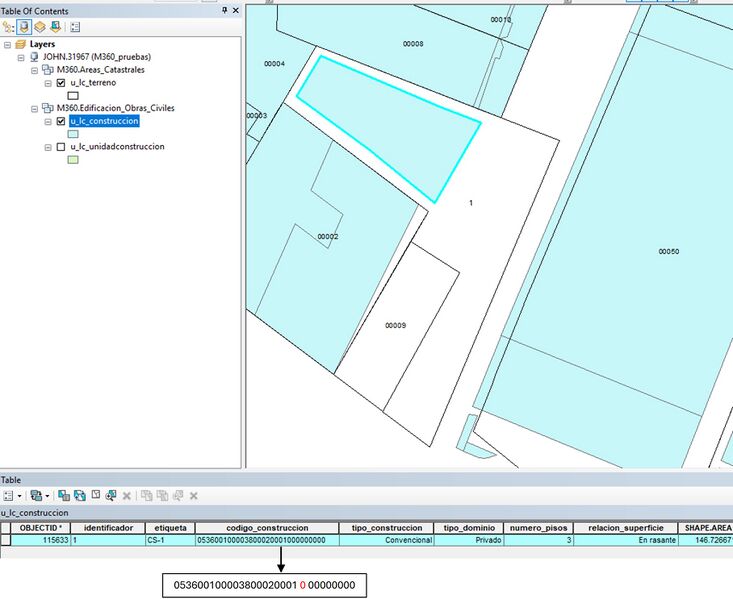
Task: Collapse u_lc_unidadconstruccion layer legend
Action: tap(48, 148)
